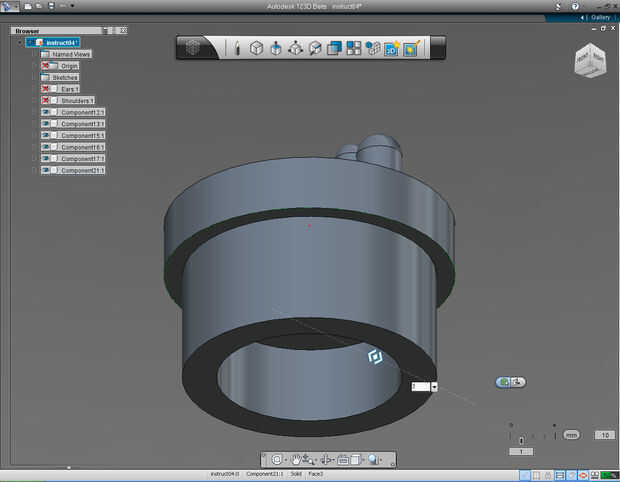Open the Gallery tab
620x482 pixels.
click(599, 17)
